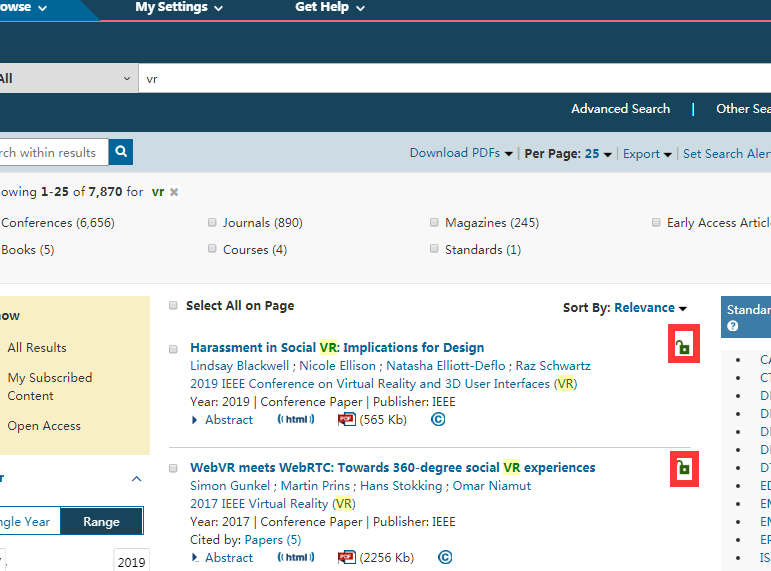Click HTML icon for Harassment in Social VR
This screenshot has height=571, width=771.
296,420
